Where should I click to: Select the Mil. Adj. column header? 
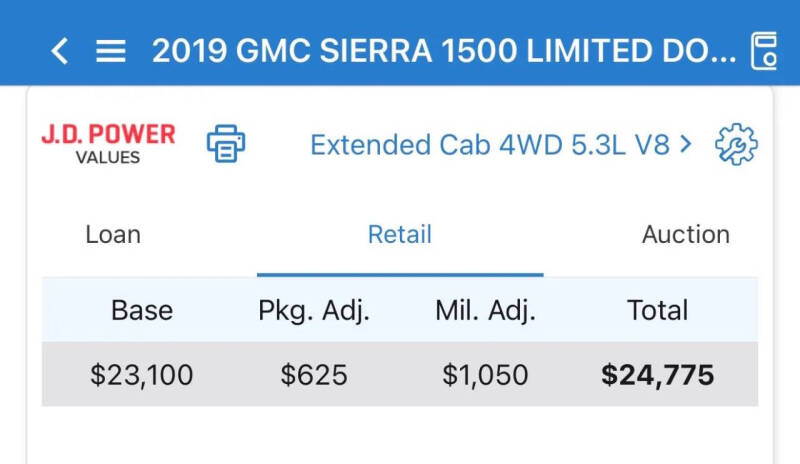[486, 311]
